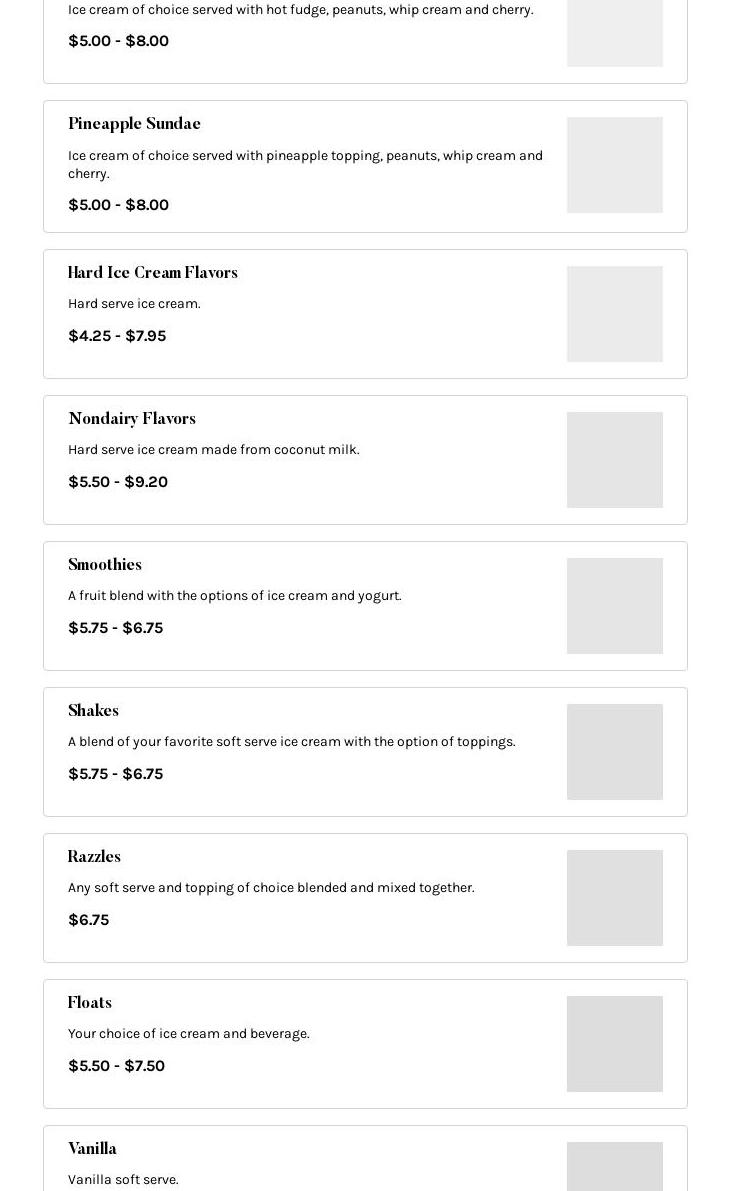
Task: Open the Floats menu item title
Action: [x=90, y=1003]
